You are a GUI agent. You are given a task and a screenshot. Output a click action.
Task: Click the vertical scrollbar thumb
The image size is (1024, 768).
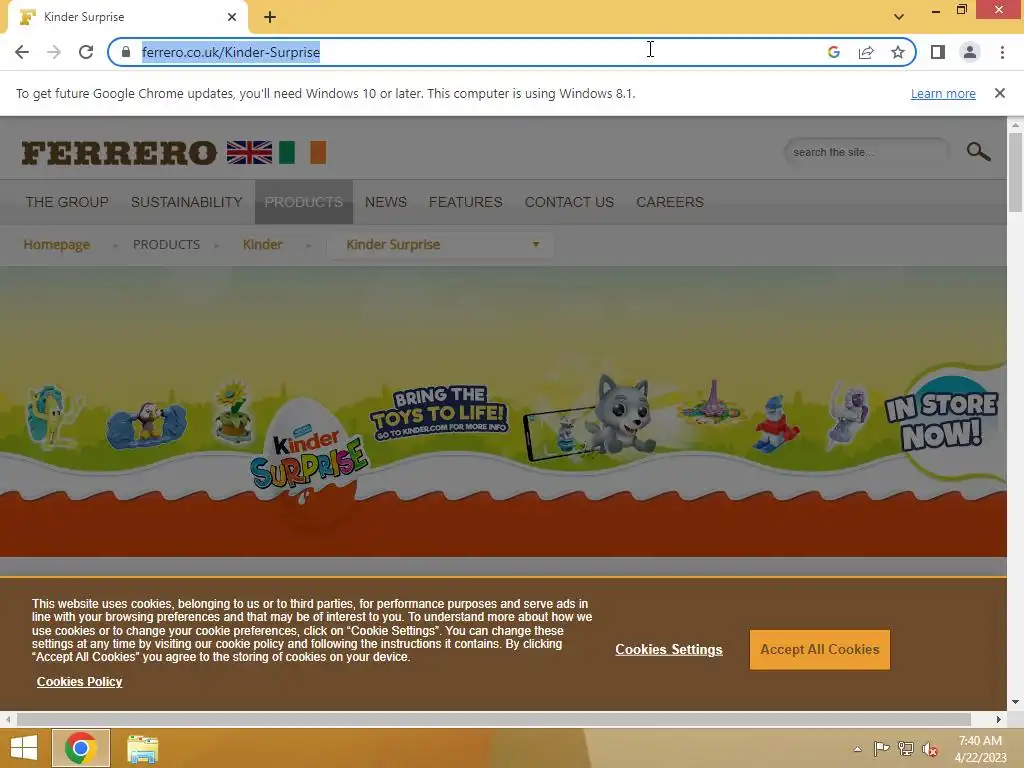tap(1015, 172)
